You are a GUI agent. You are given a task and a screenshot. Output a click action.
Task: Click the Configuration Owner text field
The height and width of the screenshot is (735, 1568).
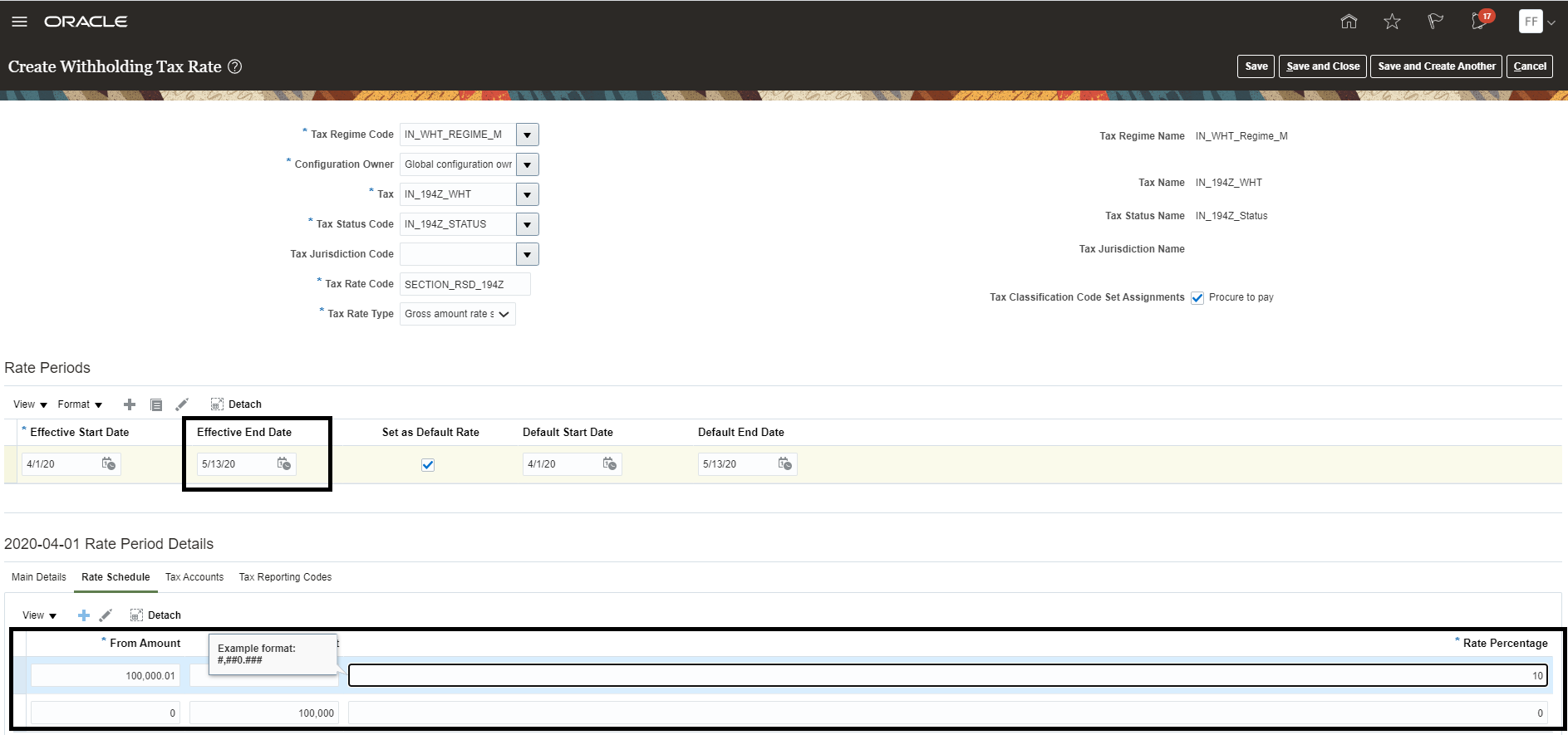pyautogui.click(x=458, y=164)
